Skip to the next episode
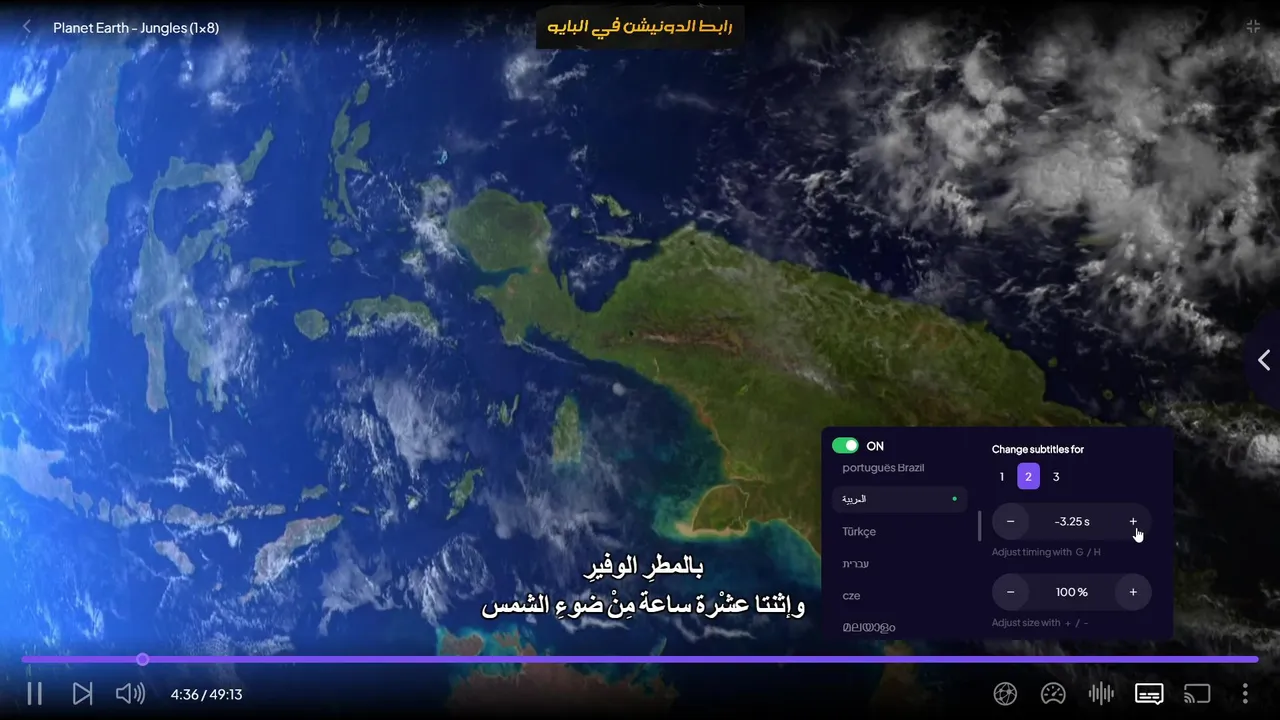This screenshot has height=720, width=1280. (82, 693)
